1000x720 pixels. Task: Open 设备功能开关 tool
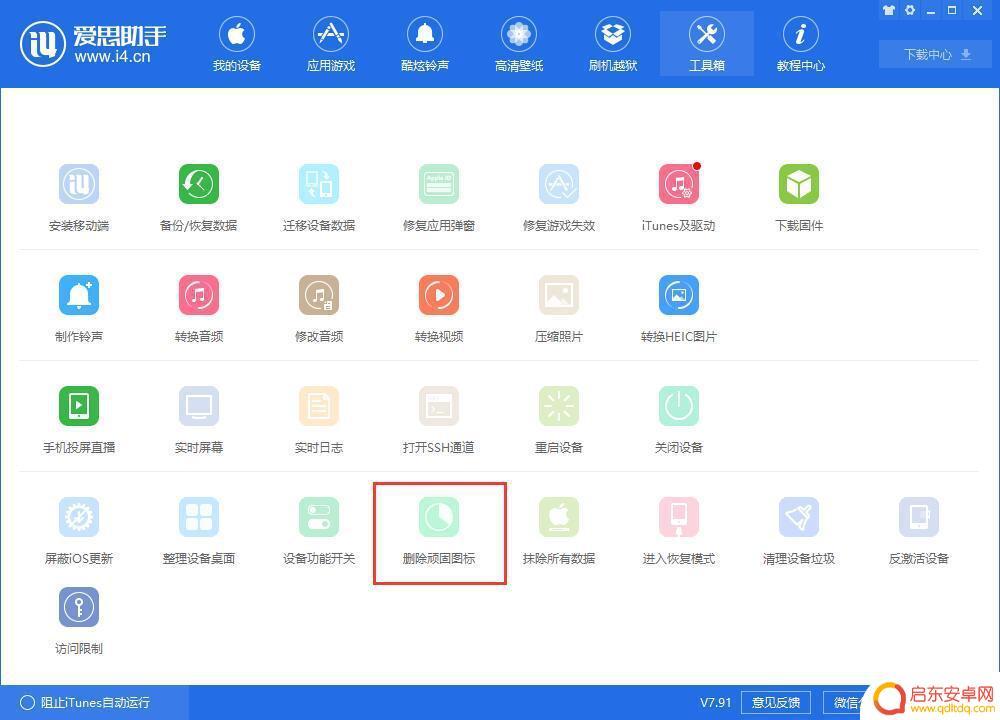point(319,531)
